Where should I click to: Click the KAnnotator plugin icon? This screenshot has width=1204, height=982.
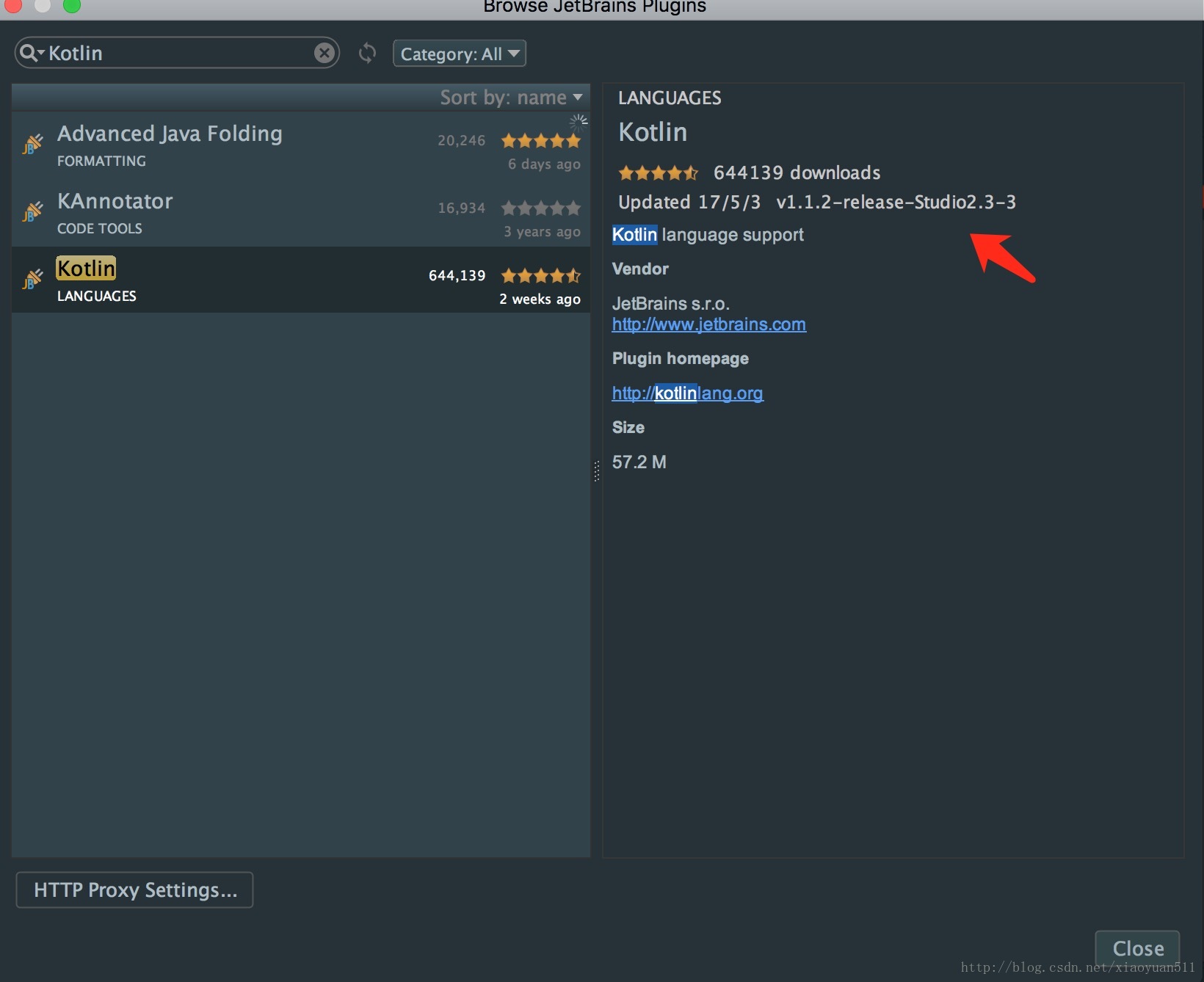[32, 211]
